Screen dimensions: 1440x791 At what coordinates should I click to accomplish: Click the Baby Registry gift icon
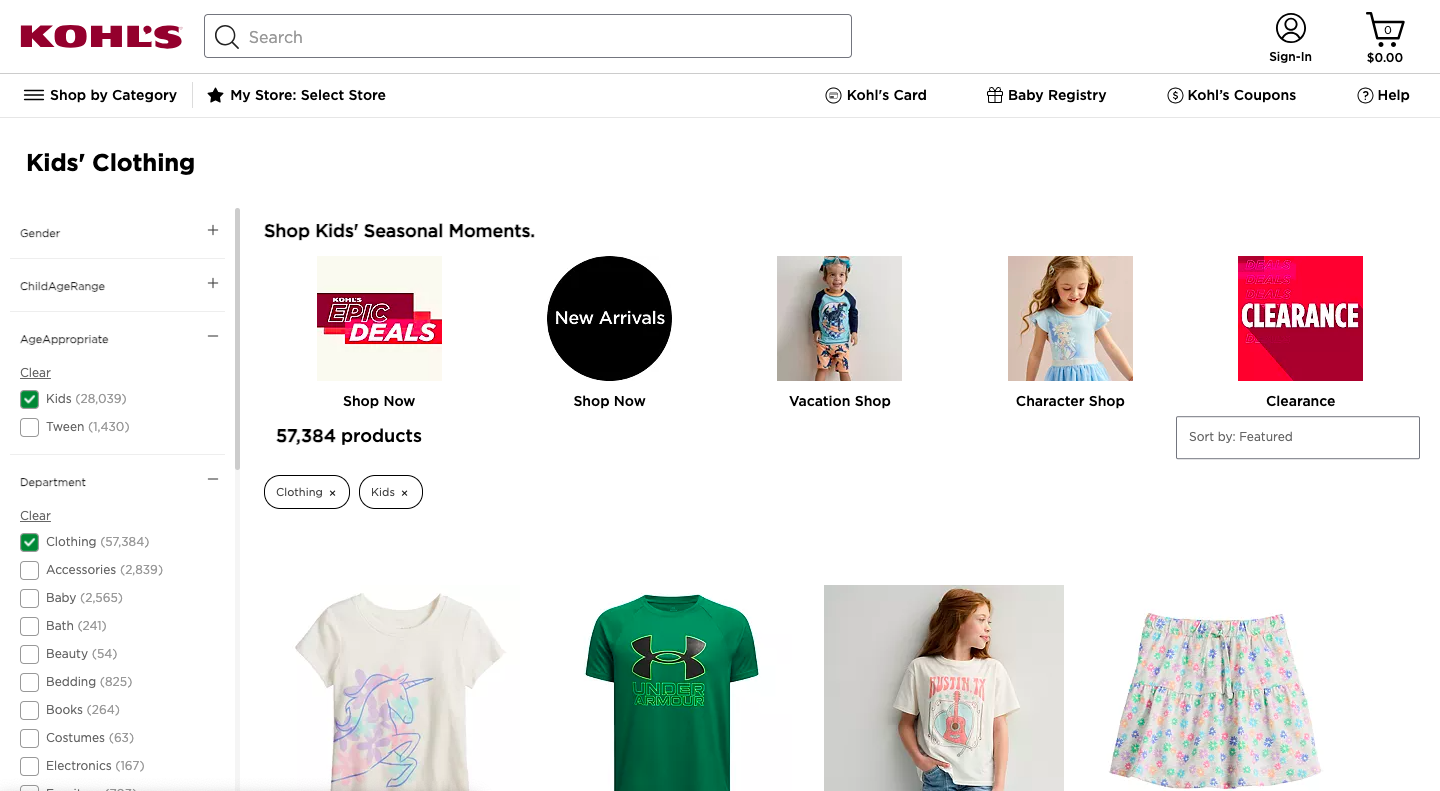pyautogui.click(x=994, y=95)
